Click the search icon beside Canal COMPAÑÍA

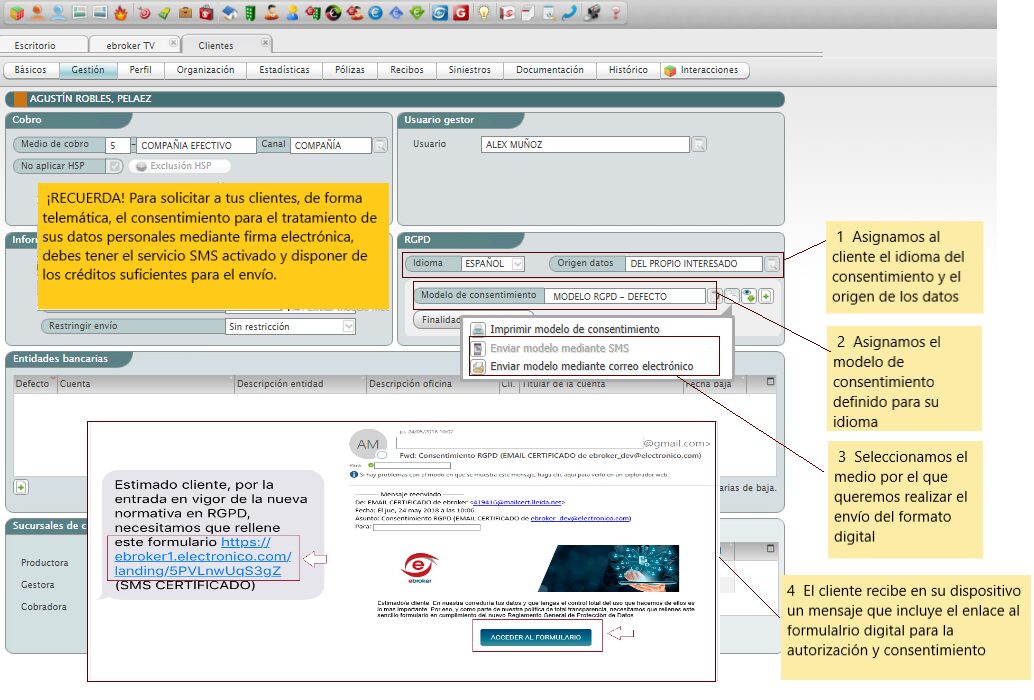click(380, 145)
